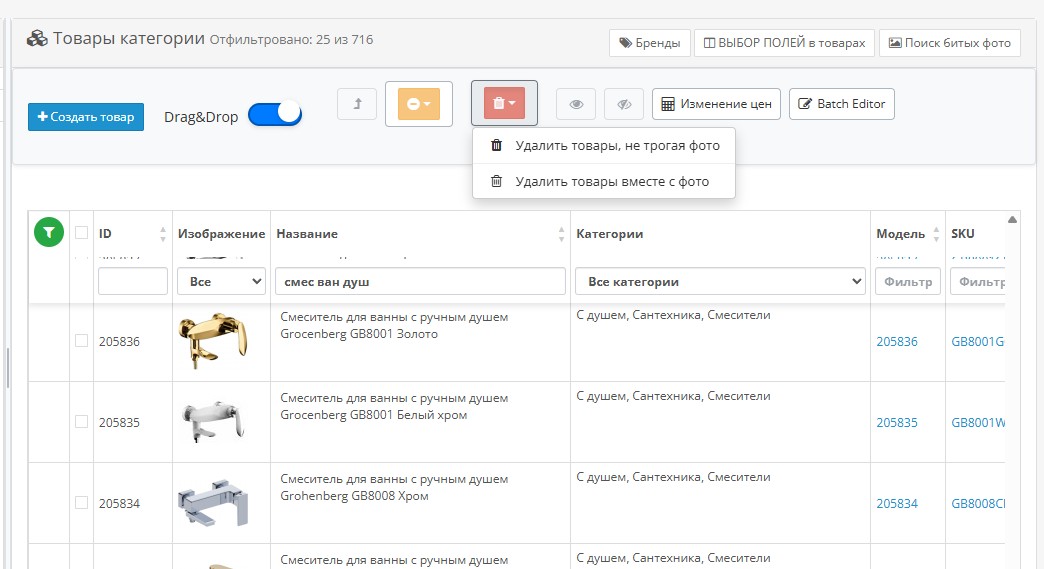Open the Batch Editor
Screen dimensions: 1044x569
(x=841, y=104)
